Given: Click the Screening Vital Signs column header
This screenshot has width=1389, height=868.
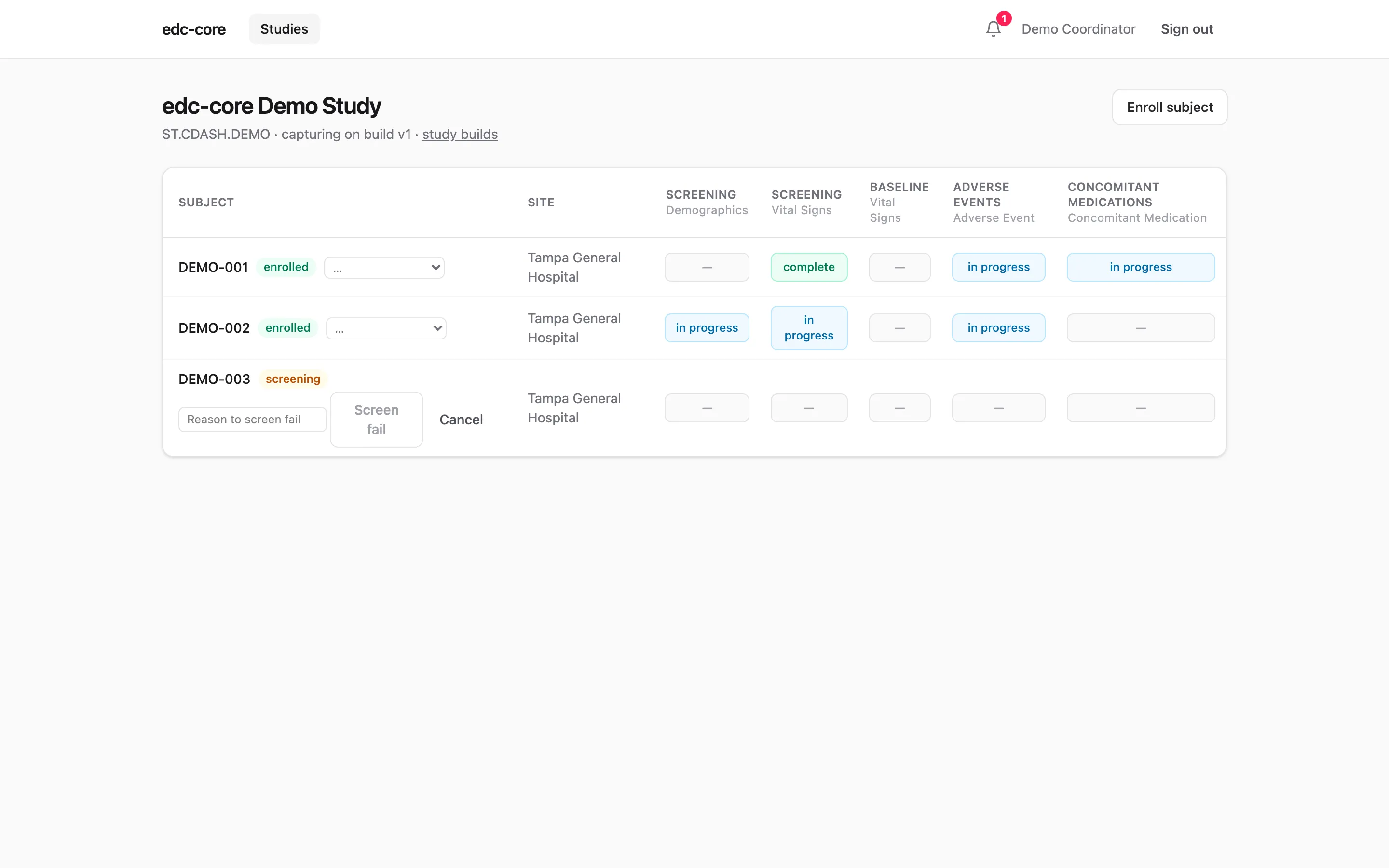Looking at the screenshot, I should coord(806,203).
